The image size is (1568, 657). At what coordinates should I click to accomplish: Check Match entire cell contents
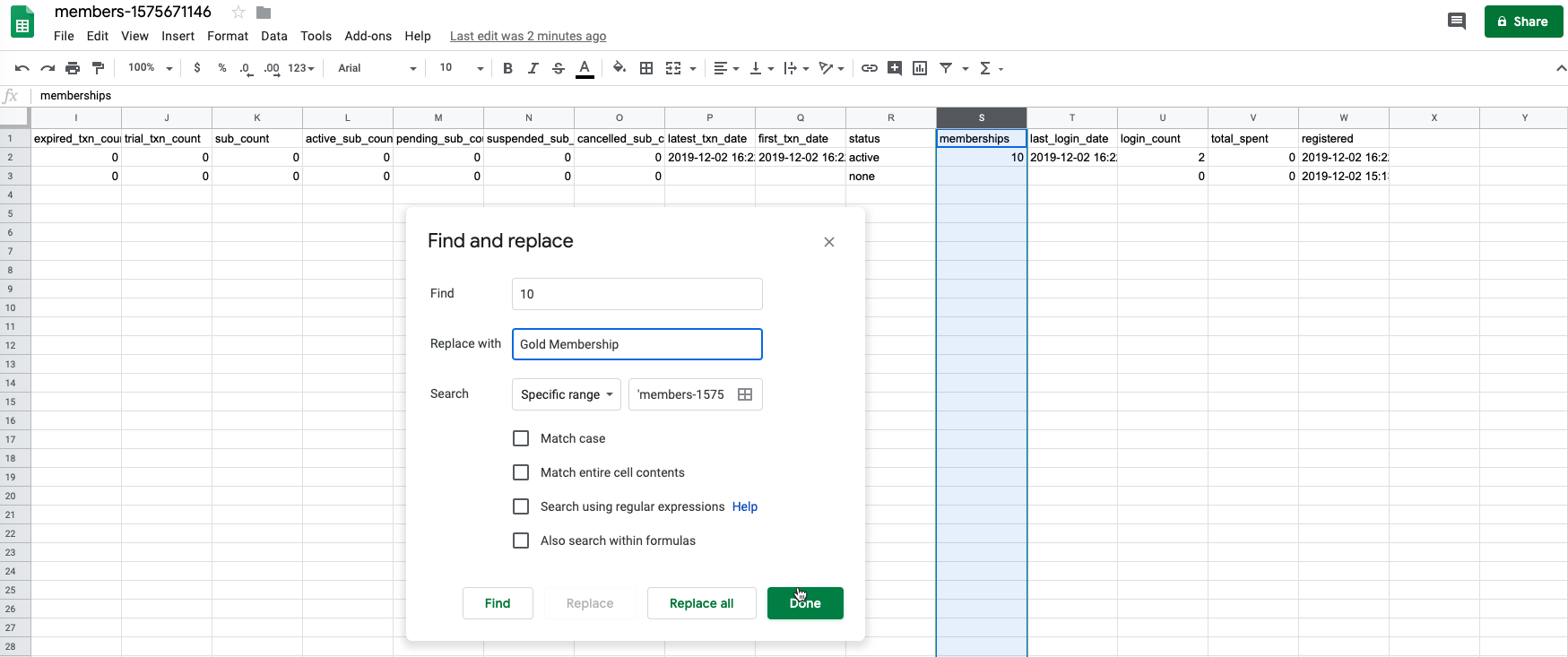coord(521,472)
